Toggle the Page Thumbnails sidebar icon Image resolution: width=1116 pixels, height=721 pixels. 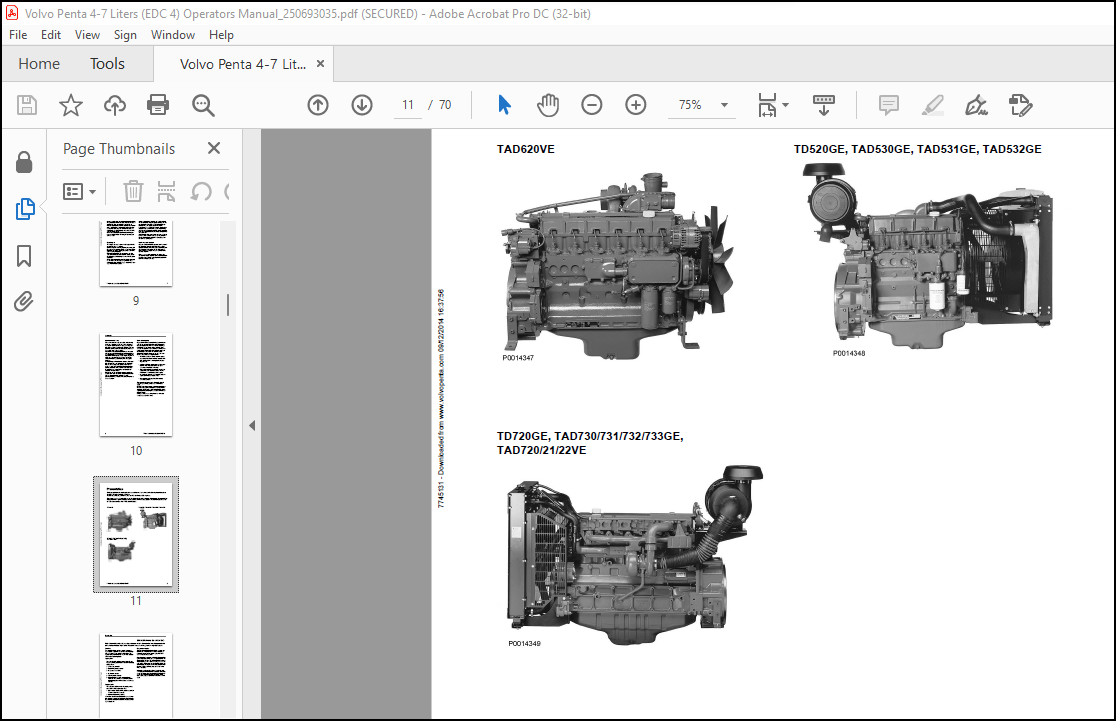pyautogui.click(x=24, y=209)
